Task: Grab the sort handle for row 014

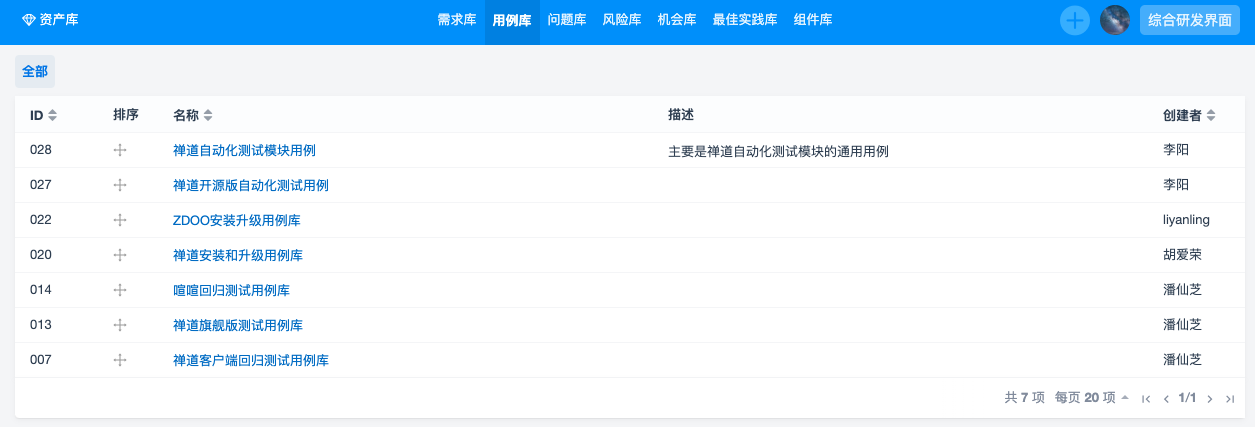Action: [x=120, y=290]
